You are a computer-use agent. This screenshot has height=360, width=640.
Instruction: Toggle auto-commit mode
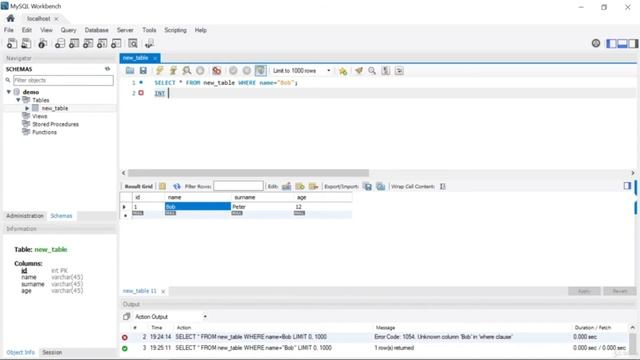260,71
